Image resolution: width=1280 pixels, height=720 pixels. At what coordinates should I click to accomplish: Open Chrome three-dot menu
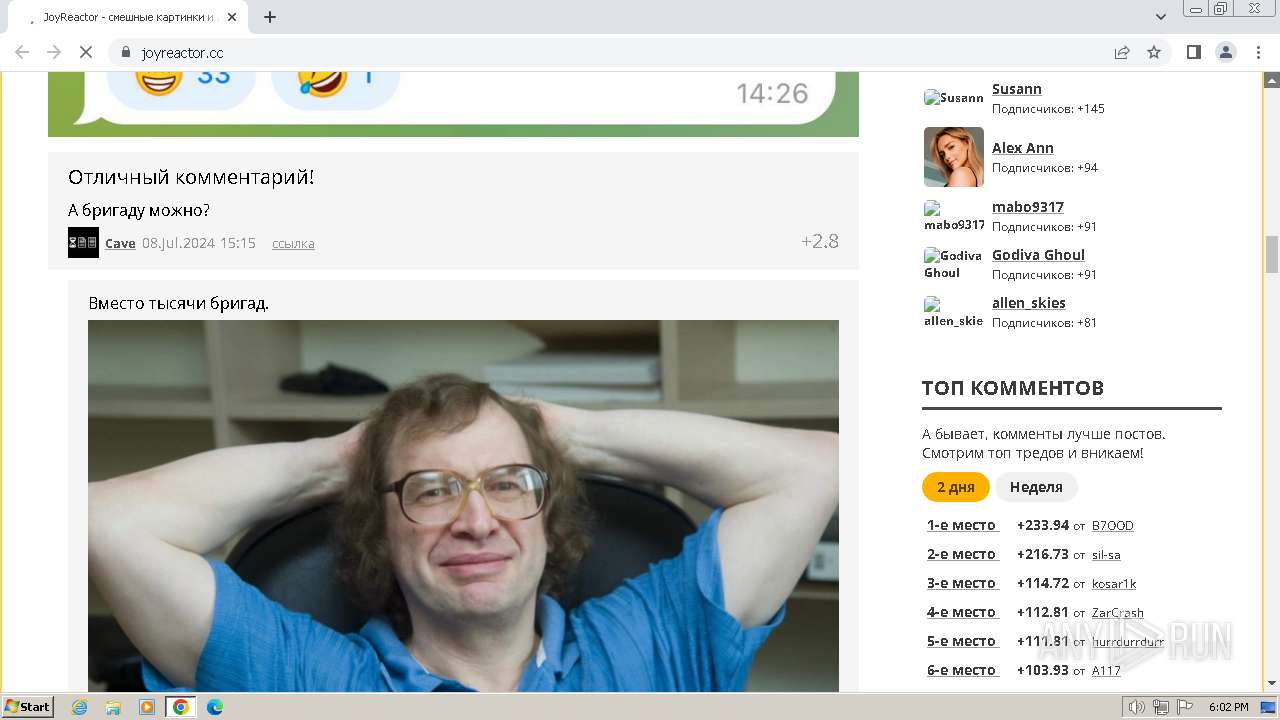pyautogui.click(x=1258, y=52)
